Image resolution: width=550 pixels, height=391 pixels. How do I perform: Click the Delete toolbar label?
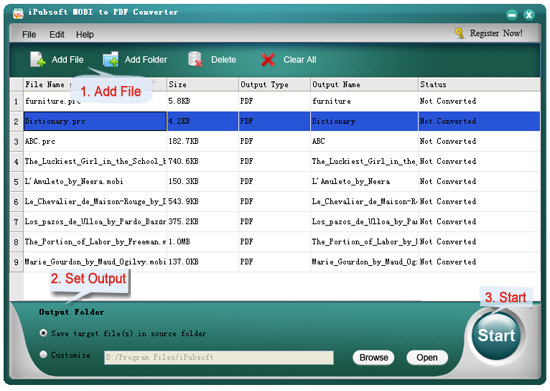(223, 60)
